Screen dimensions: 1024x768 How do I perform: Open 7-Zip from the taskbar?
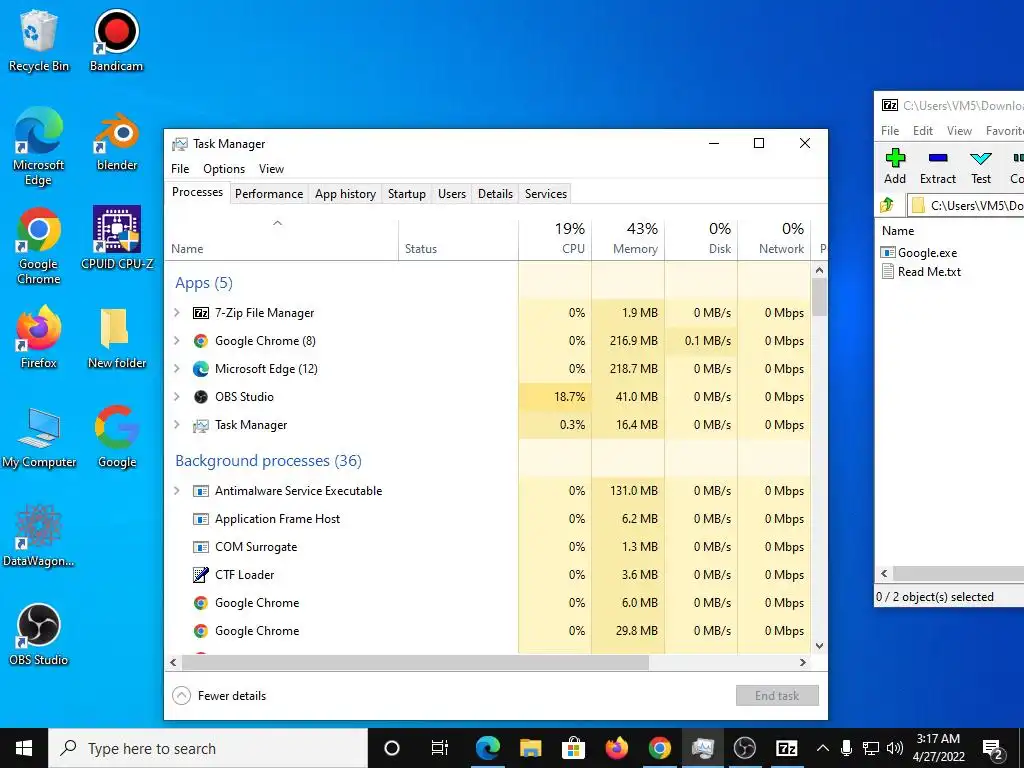(787, 748)
